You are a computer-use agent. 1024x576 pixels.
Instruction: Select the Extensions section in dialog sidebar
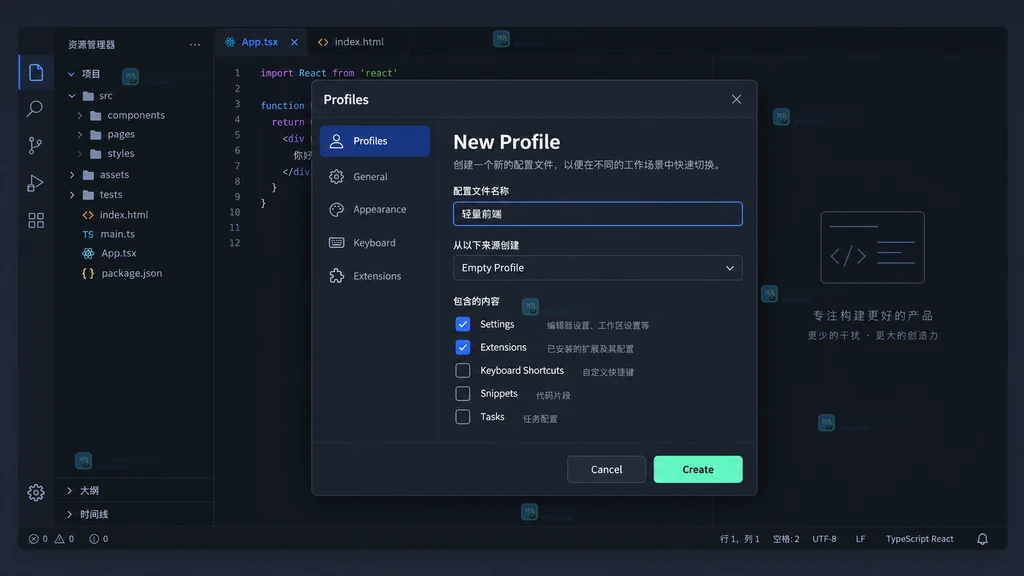coord(375,276)
